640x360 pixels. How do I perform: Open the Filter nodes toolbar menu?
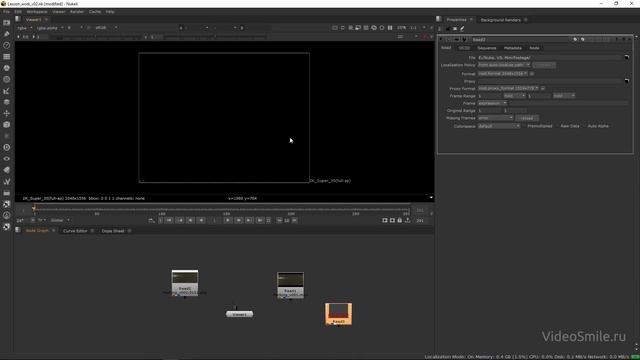[7, 80]
